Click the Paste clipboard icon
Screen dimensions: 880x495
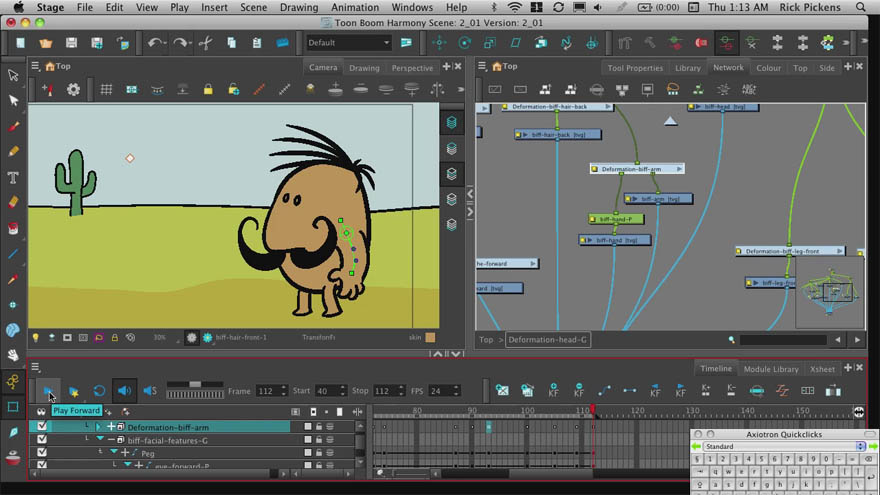point(256,43)
